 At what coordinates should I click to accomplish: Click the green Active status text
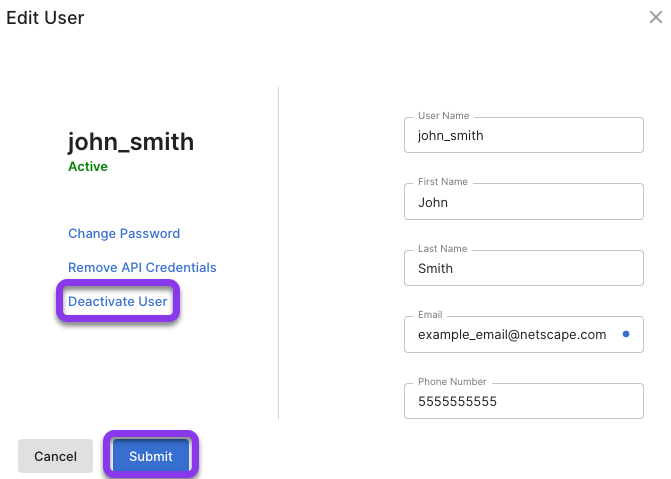point(88,166)
